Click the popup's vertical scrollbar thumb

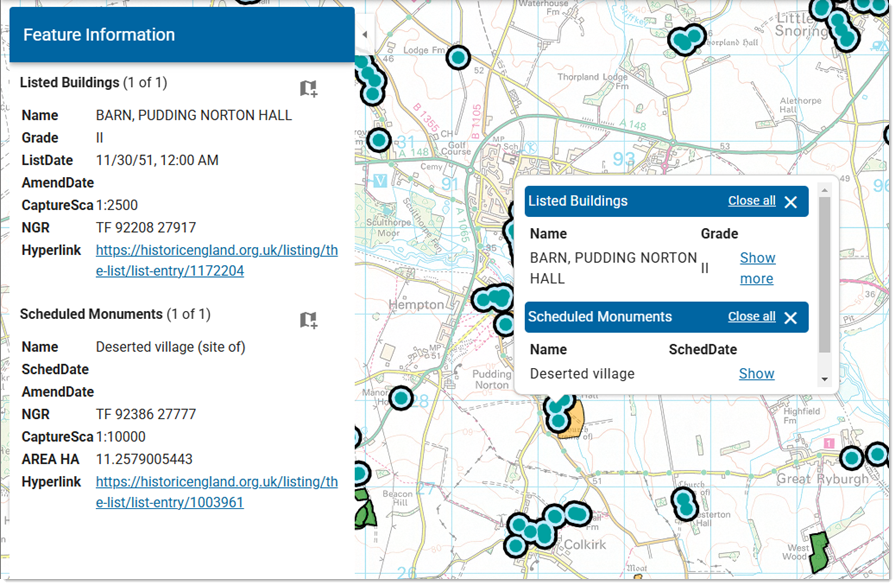point(824,275)
